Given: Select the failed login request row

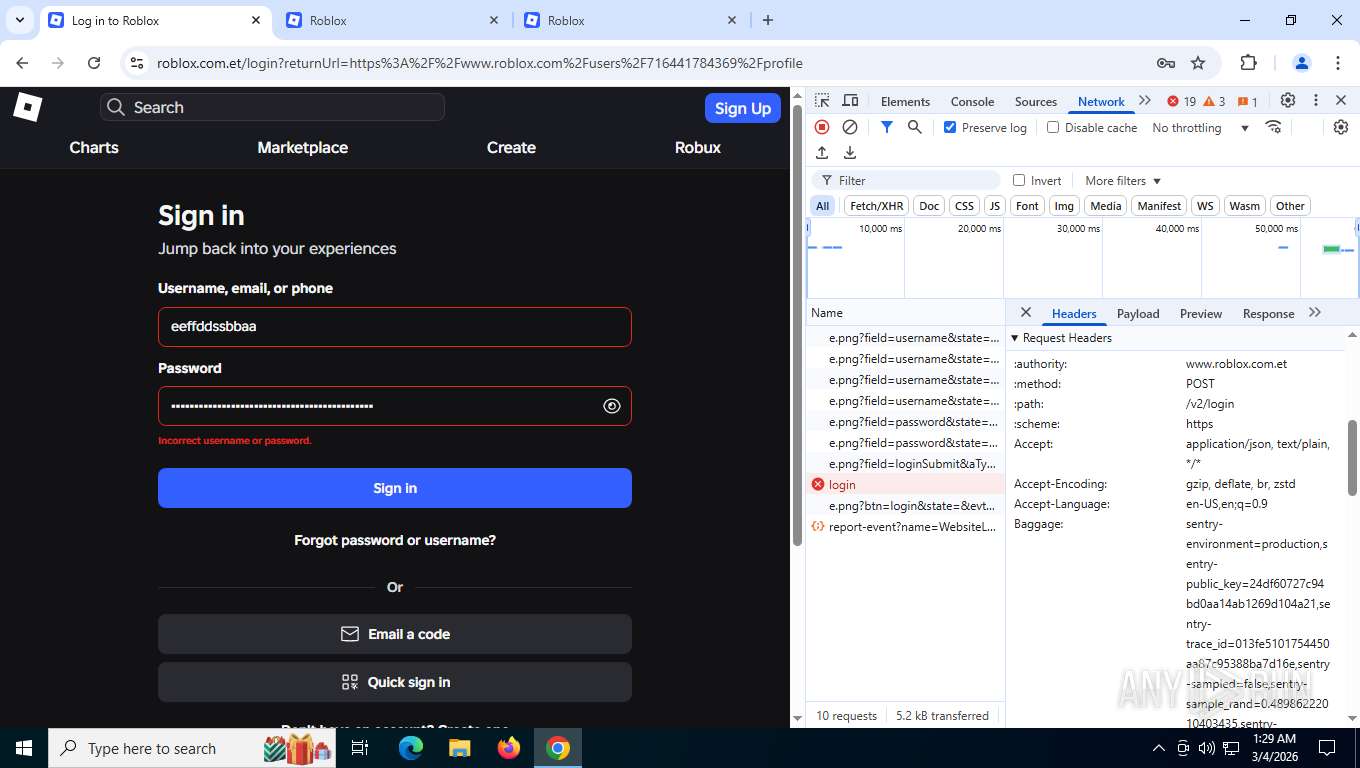Looking at the screenshot, I should [x=905, y=485].
